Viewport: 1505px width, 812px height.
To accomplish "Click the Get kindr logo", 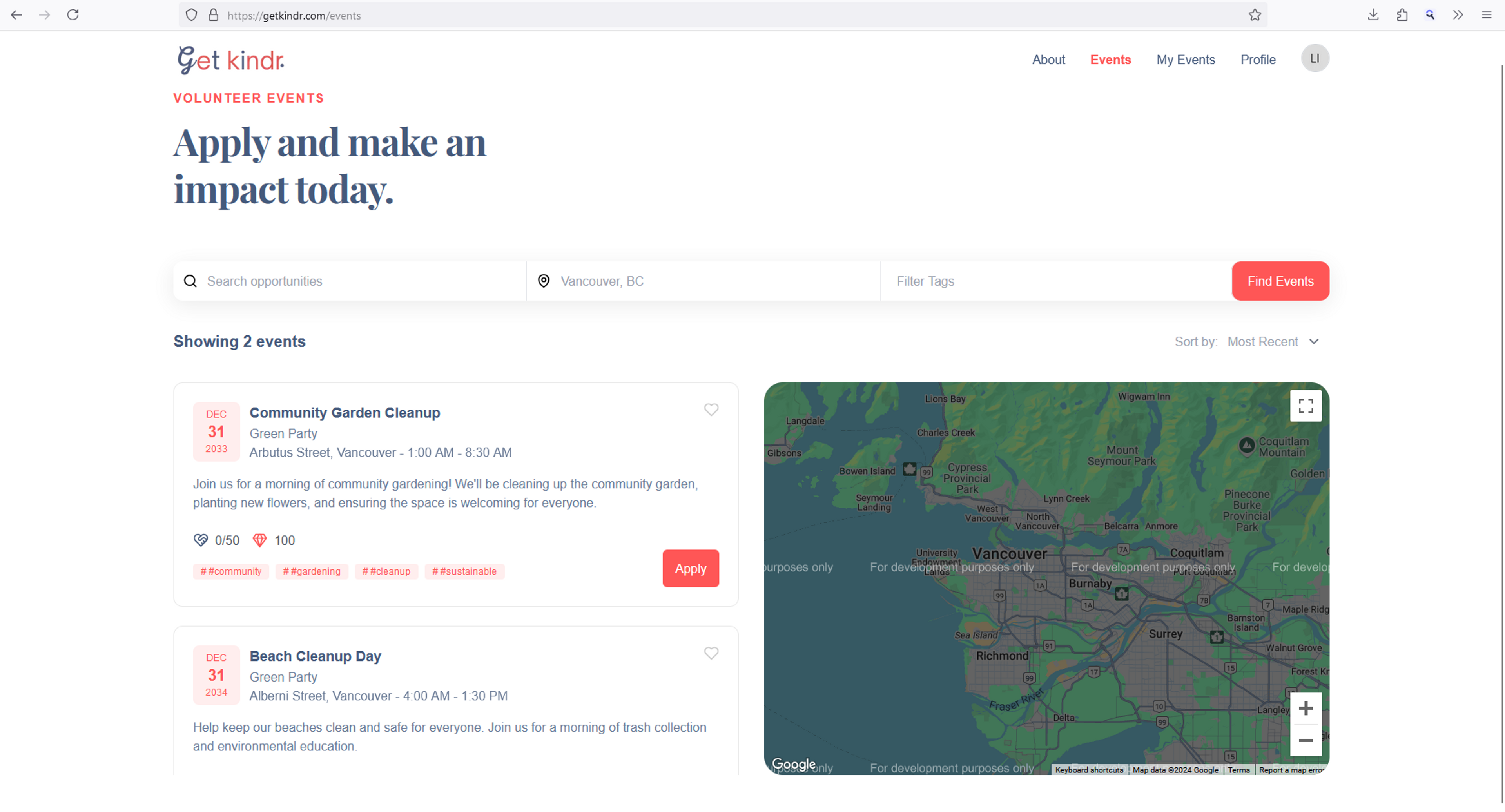I will pos(231,60).
